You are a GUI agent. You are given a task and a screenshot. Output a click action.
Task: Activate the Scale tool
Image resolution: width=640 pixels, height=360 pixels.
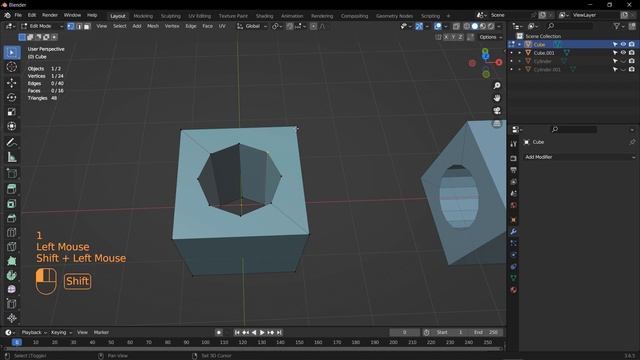tap(11, 112)
